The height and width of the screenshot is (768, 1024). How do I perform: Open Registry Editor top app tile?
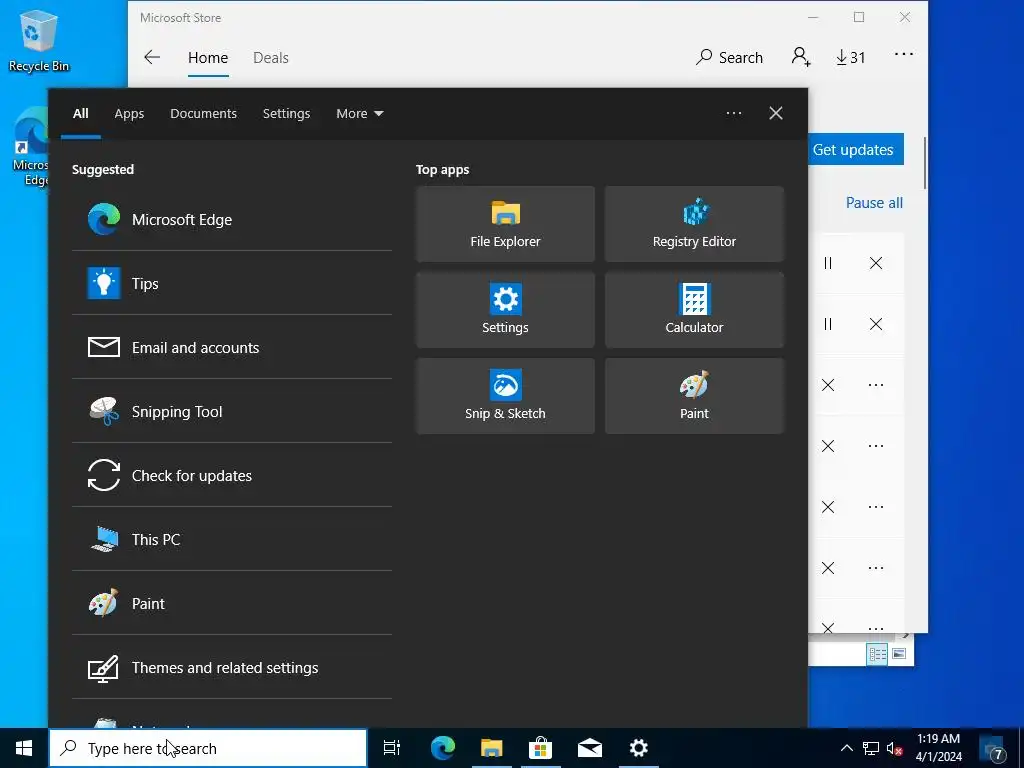694,224
